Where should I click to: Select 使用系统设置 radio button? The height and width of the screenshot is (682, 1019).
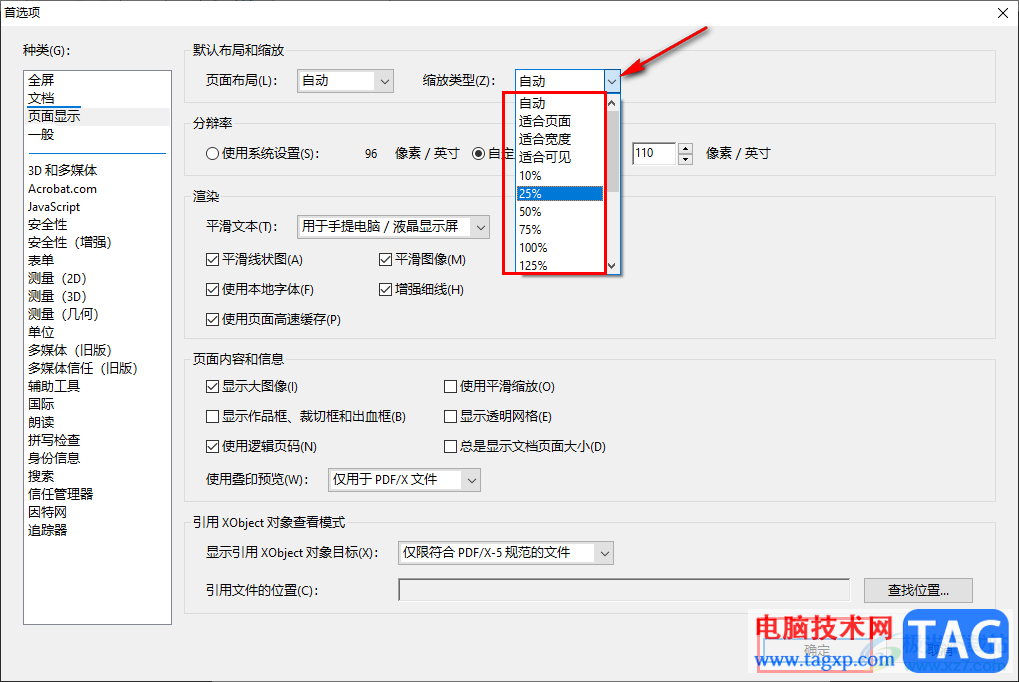[x=213, y=154]
